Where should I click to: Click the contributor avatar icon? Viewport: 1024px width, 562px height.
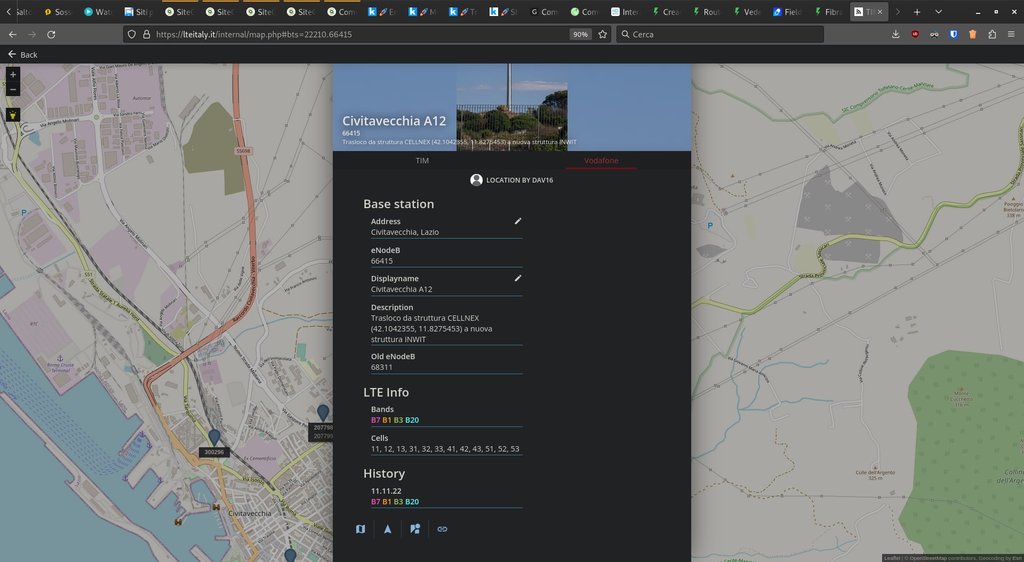476,180
